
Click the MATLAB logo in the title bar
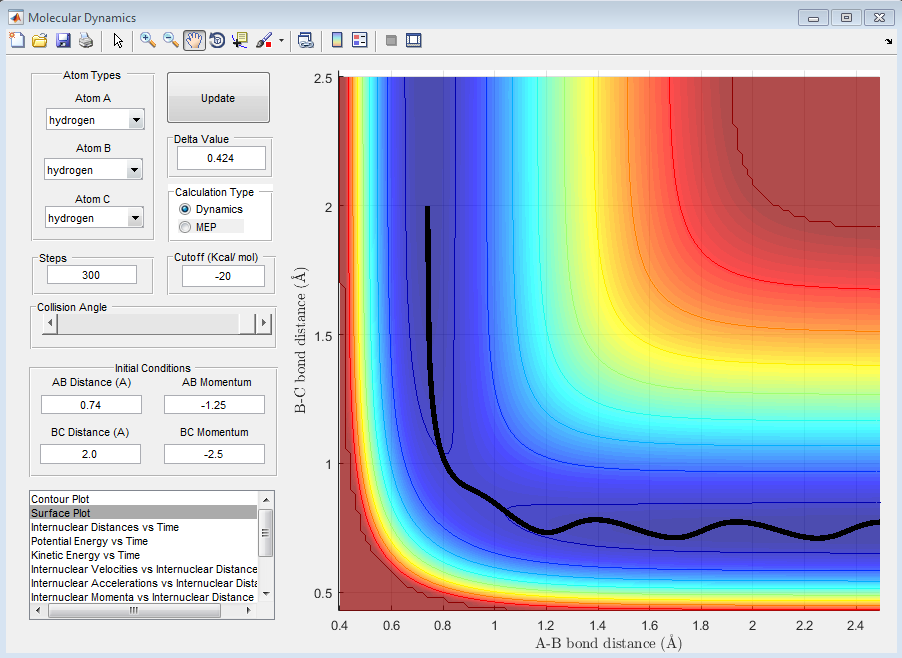pos(16,17)
